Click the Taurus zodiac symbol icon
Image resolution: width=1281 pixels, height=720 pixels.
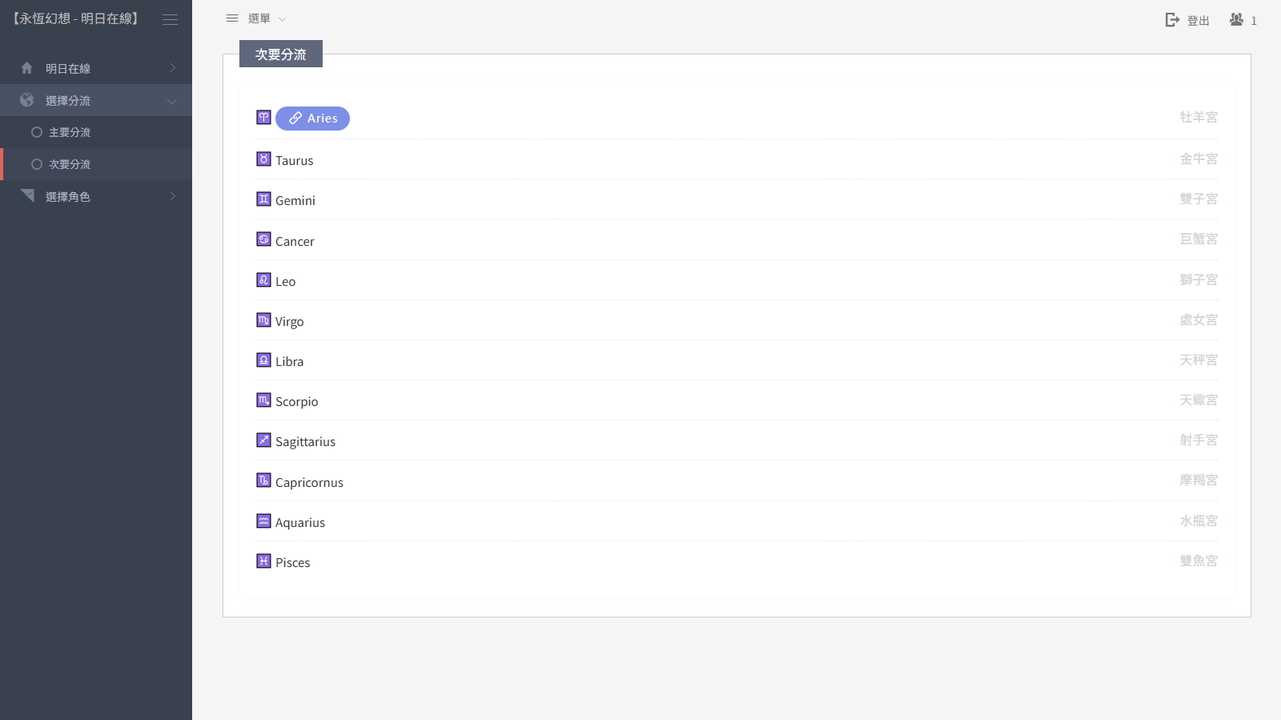[x=264, y=159]
